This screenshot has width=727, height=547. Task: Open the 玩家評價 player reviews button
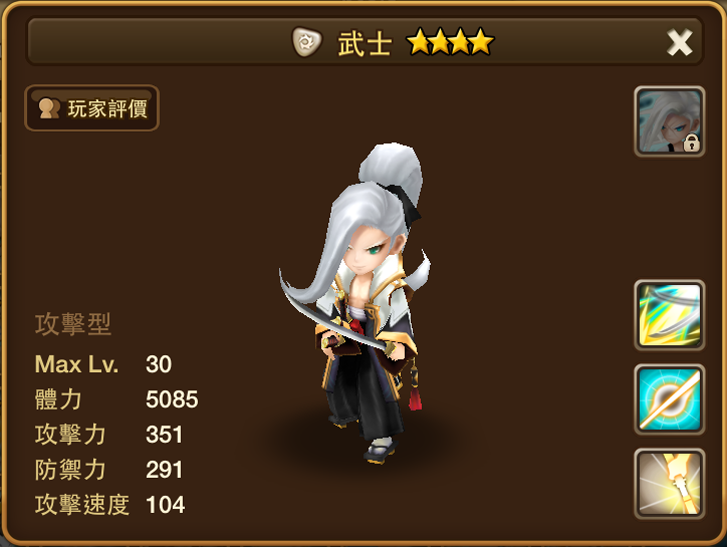(x=92, y=108)
